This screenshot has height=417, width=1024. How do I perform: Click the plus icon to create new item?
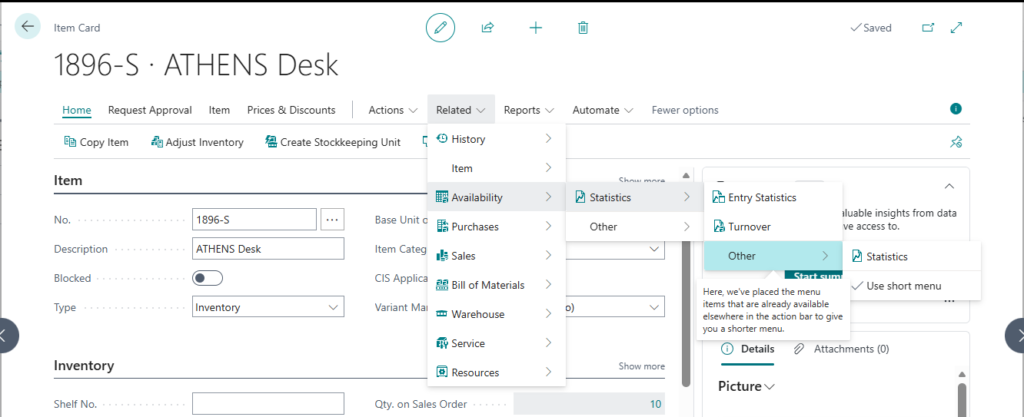pyautogui.click(x=535, y=28)
